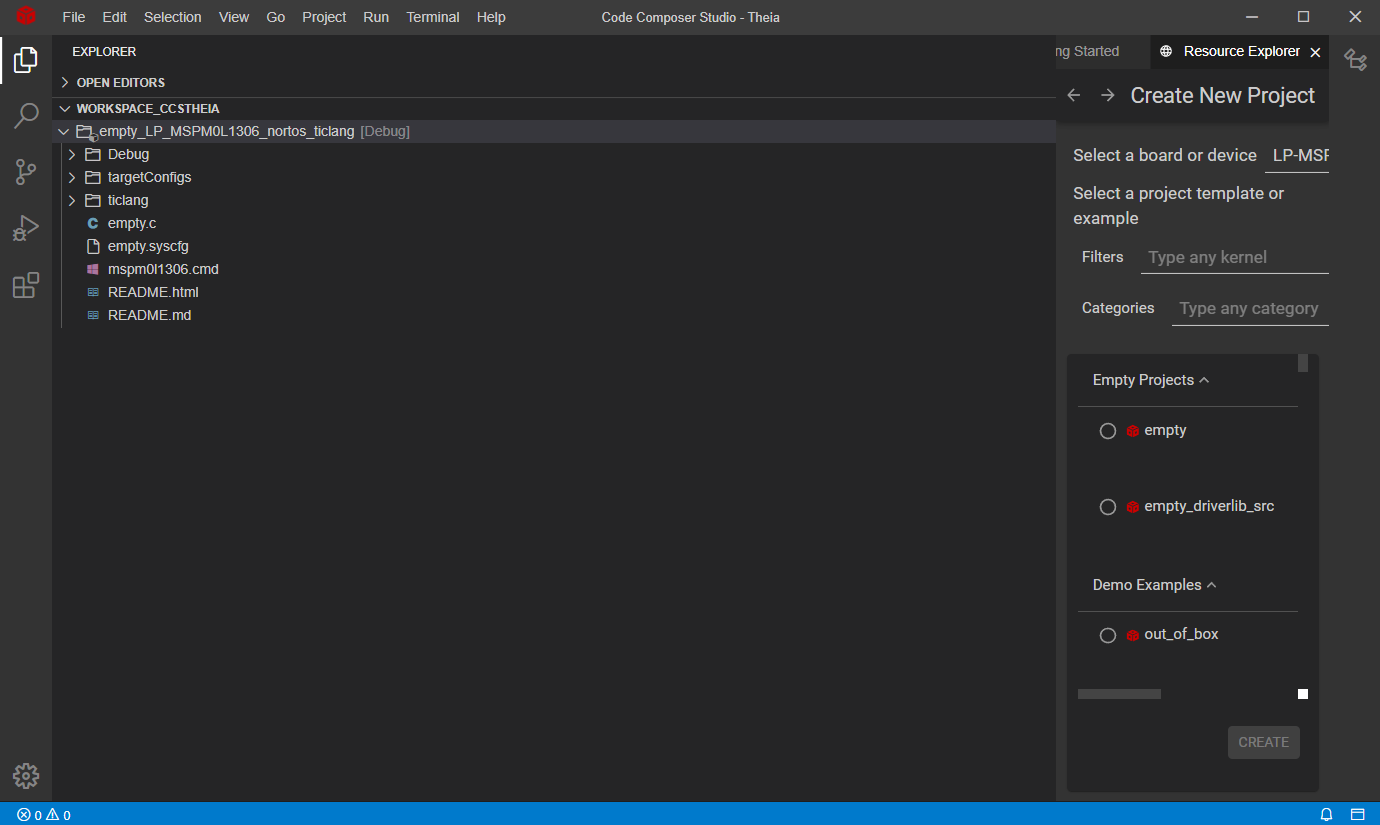
Task: Expand the Debug folder
Action: [128, 154]
